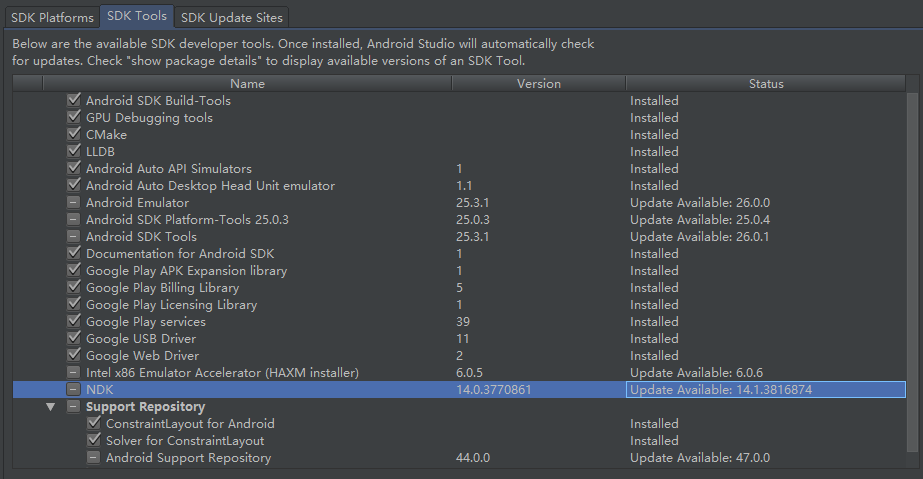Toggle Intel x86 Emulator Accelerator checkbox

[x=73, y=373]
